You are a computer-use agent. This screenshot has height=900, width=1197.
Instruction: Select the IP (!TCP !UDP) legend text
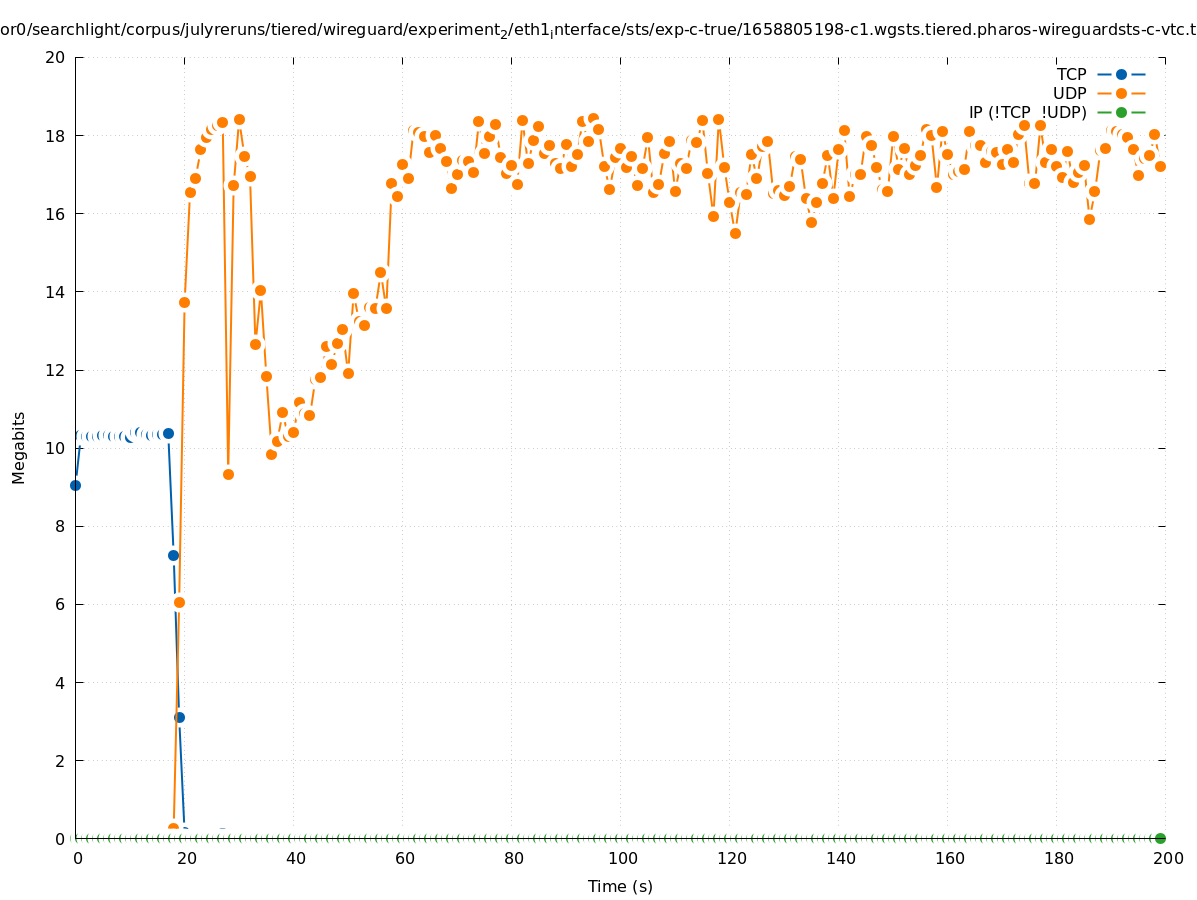1027,112
